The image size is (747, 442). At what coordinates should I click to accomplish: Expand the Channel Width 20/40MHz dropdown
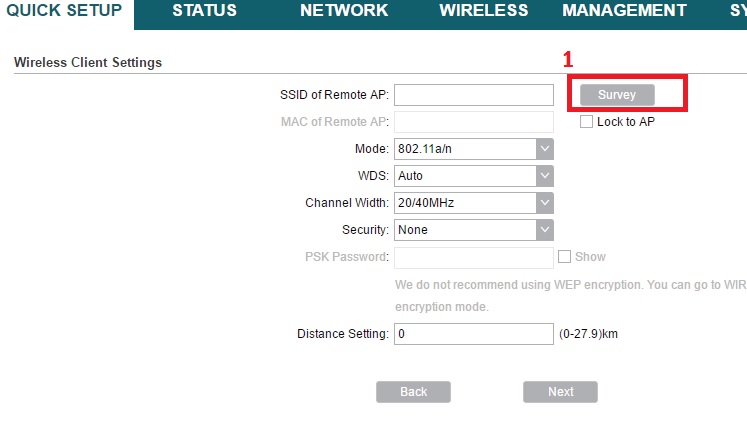474,203
